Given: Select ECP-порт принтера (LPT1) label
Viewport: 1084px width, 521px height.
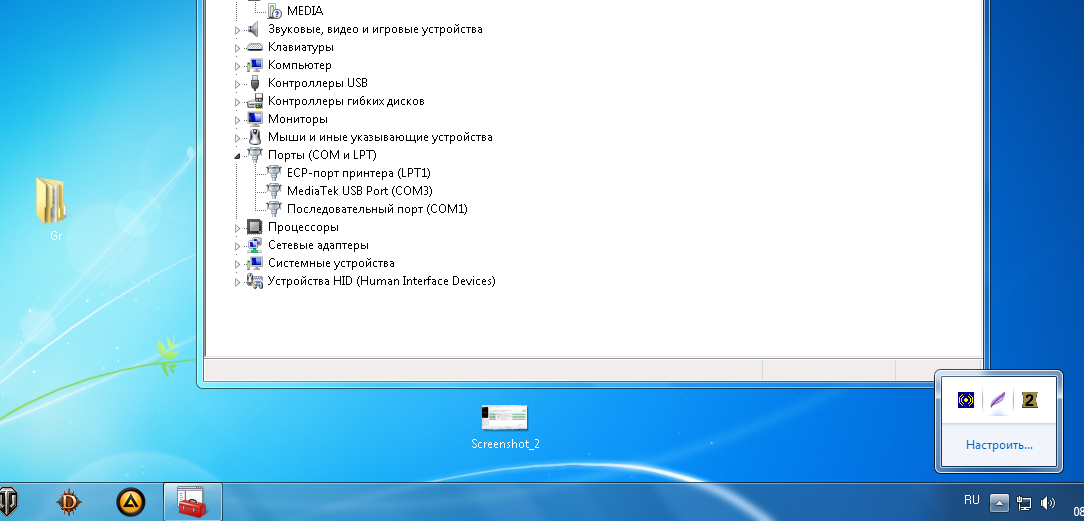Looking at the screenshot, I should pyautogui.click(x=359, y=173).
